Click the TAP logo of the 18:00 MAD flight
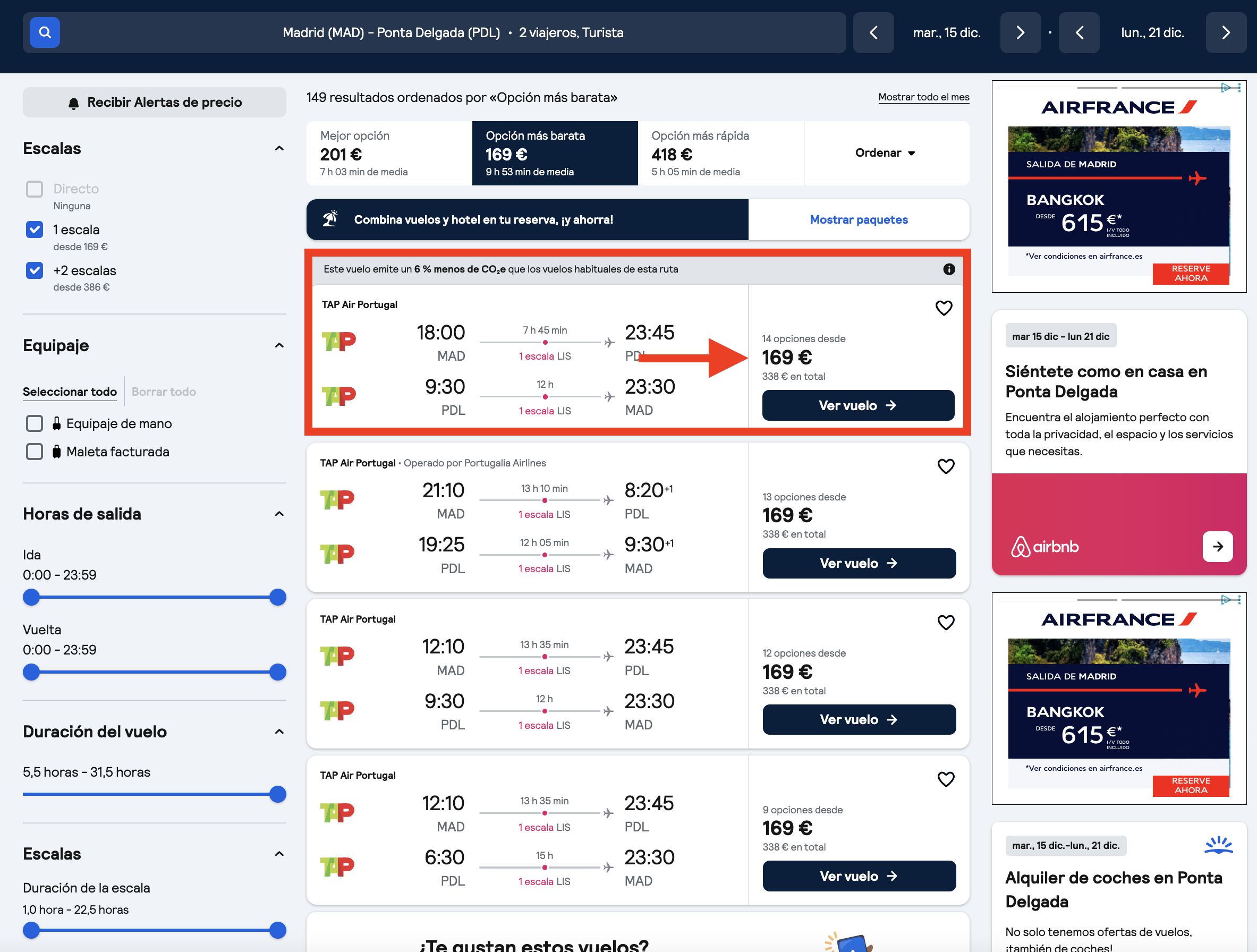The height and width of the screenshot is (952, 1257). pos(338,341)
